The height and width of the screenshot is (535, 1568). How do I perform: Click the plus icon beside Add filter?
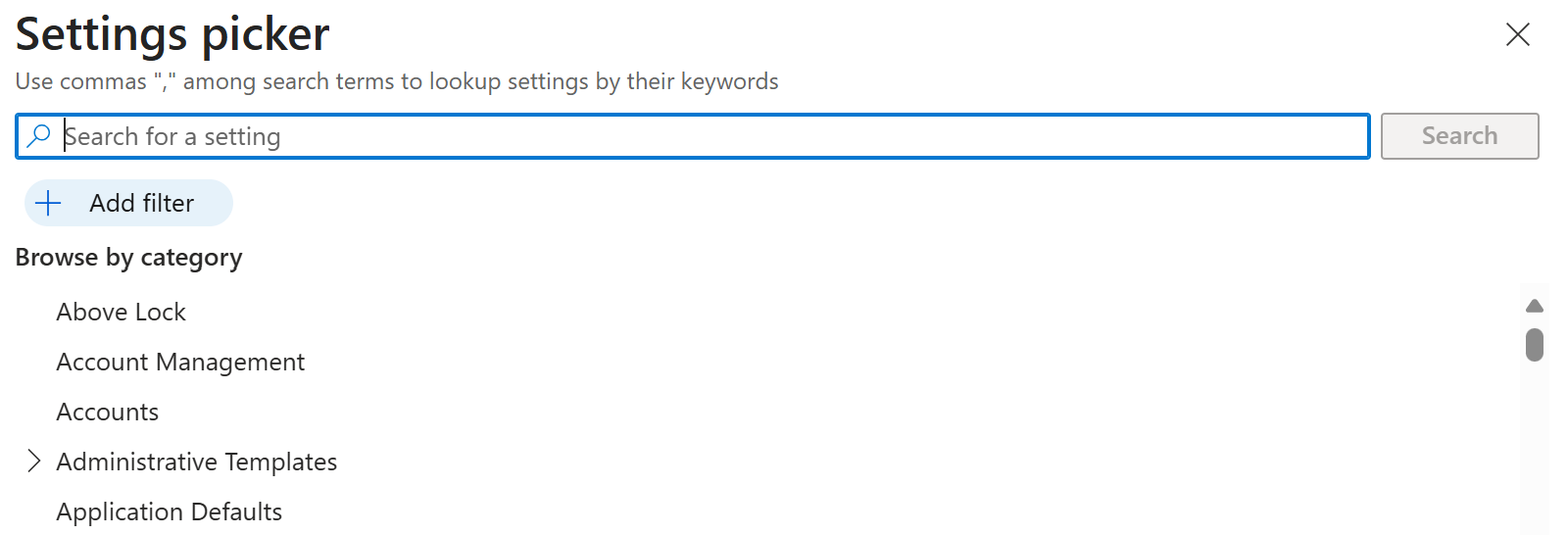tap(48, 203)
